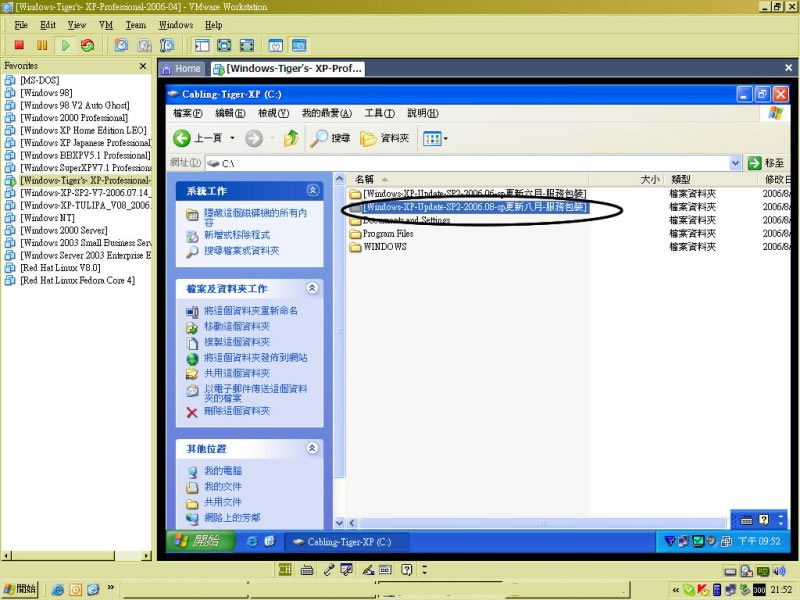Click the VMware green Power On play icon
The image size is (800, 600).
point(65,45)
